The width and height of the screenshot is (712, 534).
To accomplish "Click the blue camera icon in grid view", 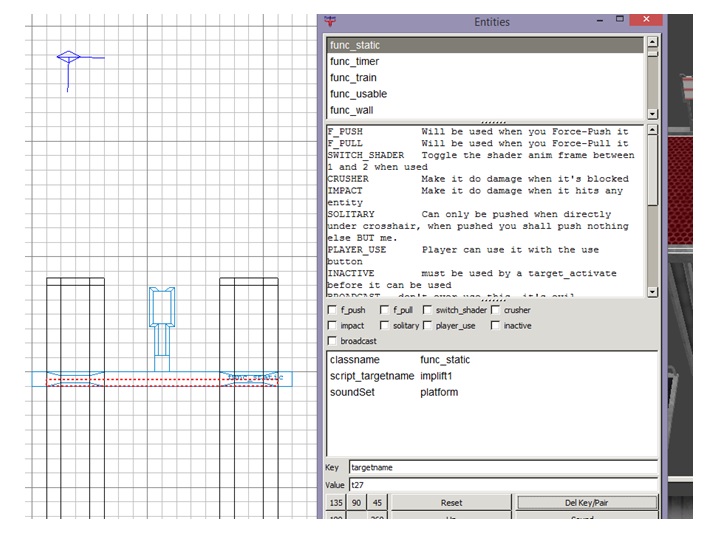I will [69, 57].
